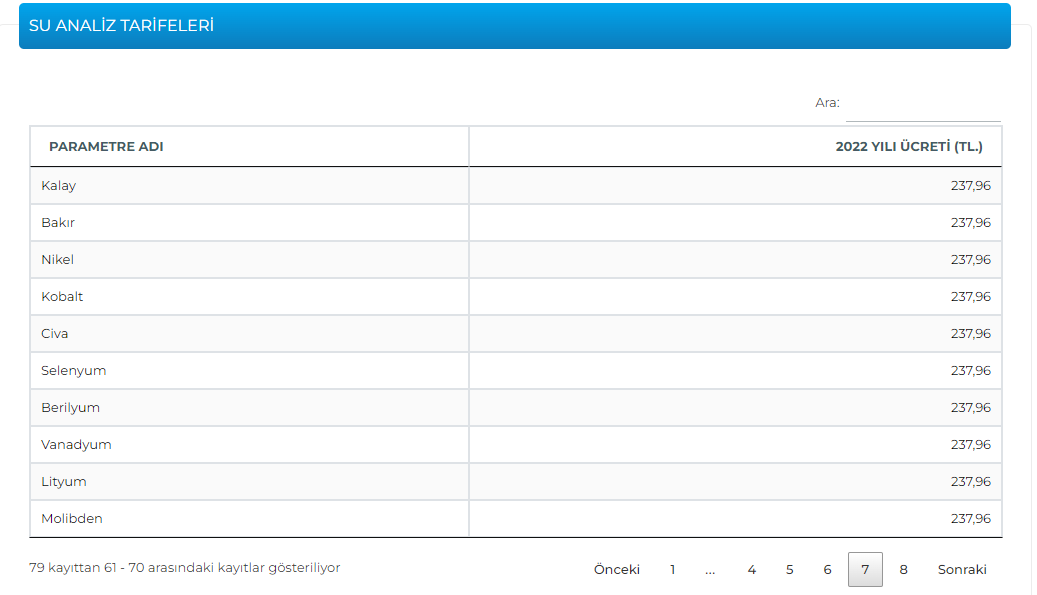This screenshot has width=1037, height=595.
Task: Select the Vanadyum parameter cell
Action: point(249,445)
